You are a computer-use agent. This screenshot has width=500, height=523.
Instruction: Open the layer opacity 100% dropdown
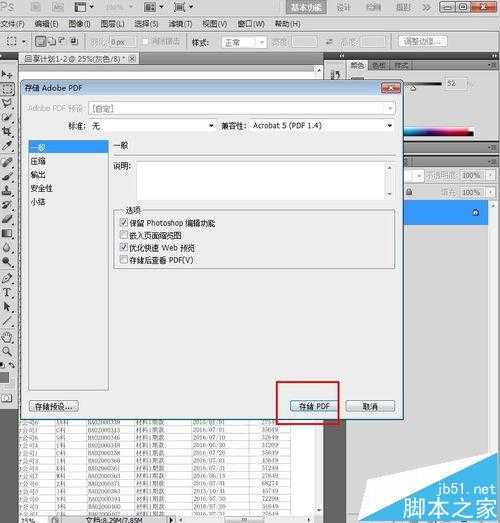[x=491, y=175]
